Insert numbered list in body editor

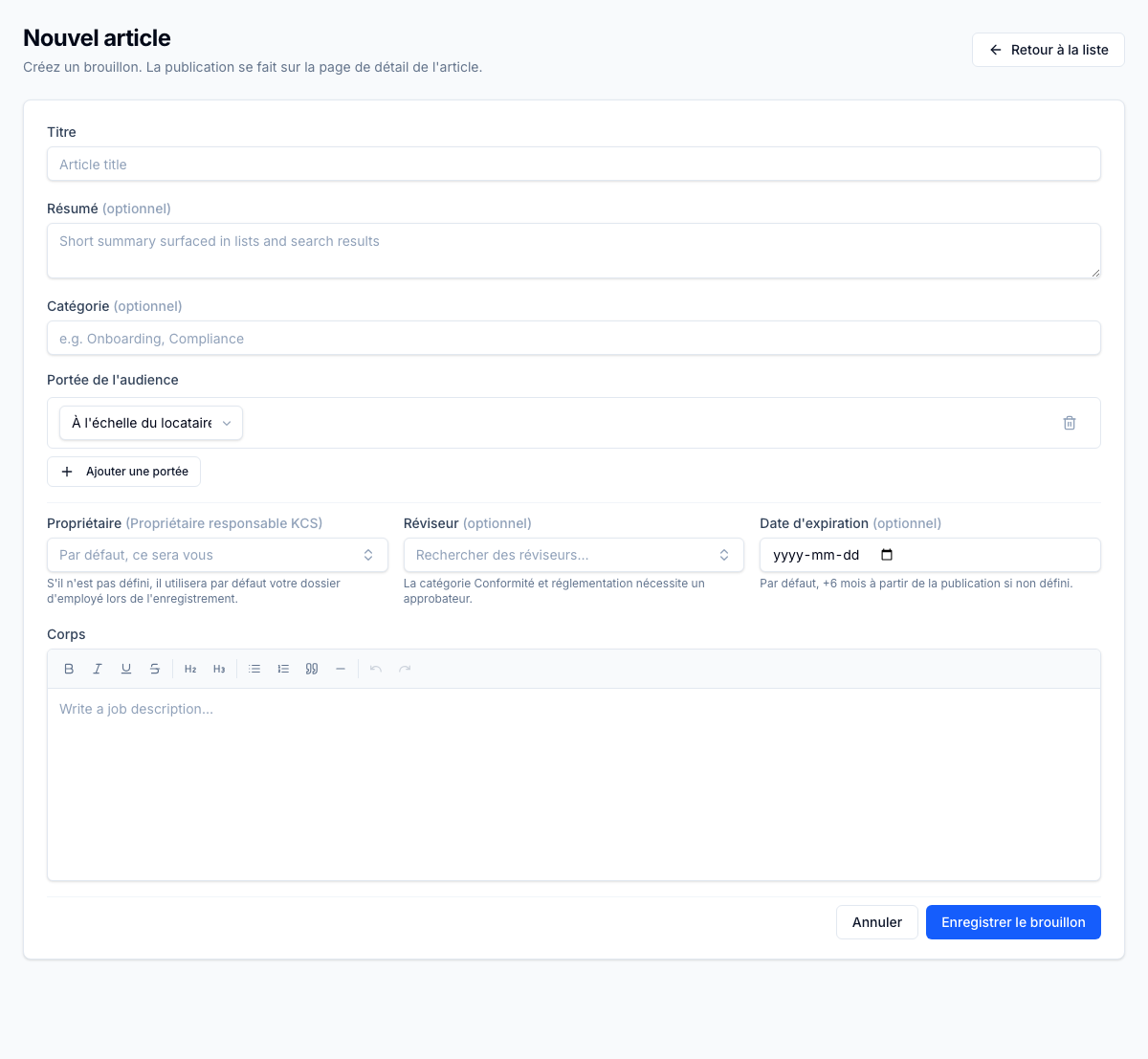tap(283, 669)
